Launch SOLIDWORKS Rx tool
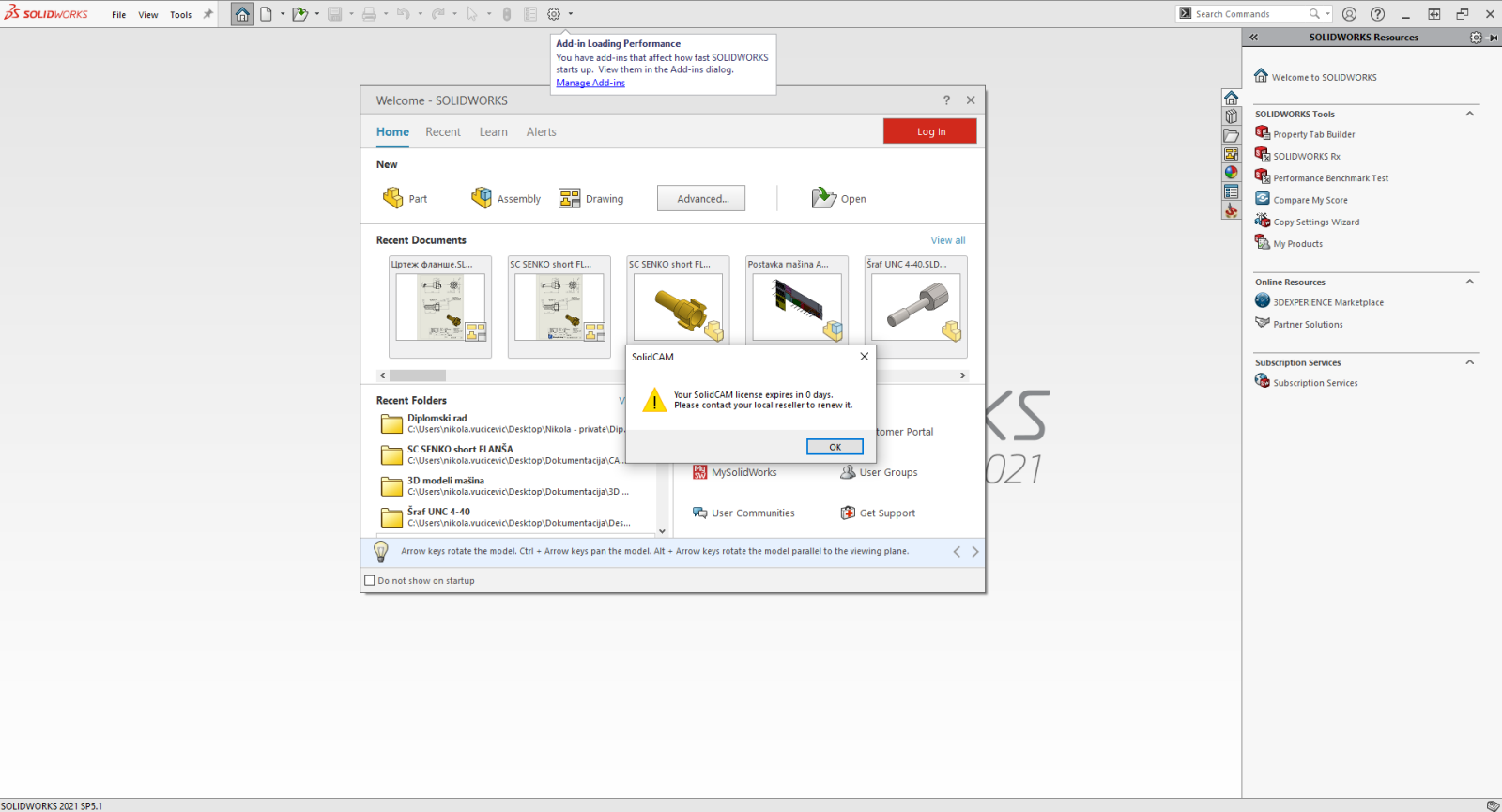The width and height of the screenshot is (1502, 812). pyautogui.click(x=1306, y=157)
